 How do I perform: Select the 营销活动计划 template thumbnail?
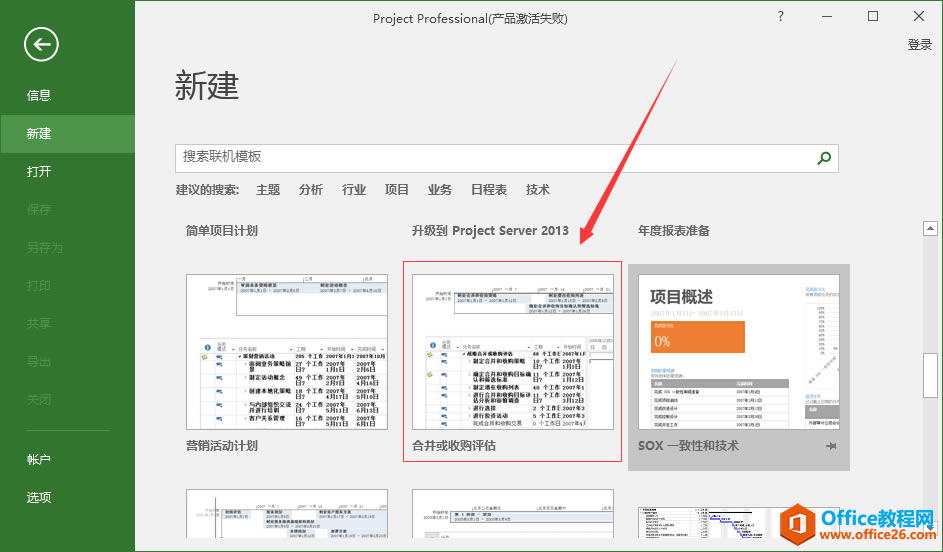tap(287, 351)
